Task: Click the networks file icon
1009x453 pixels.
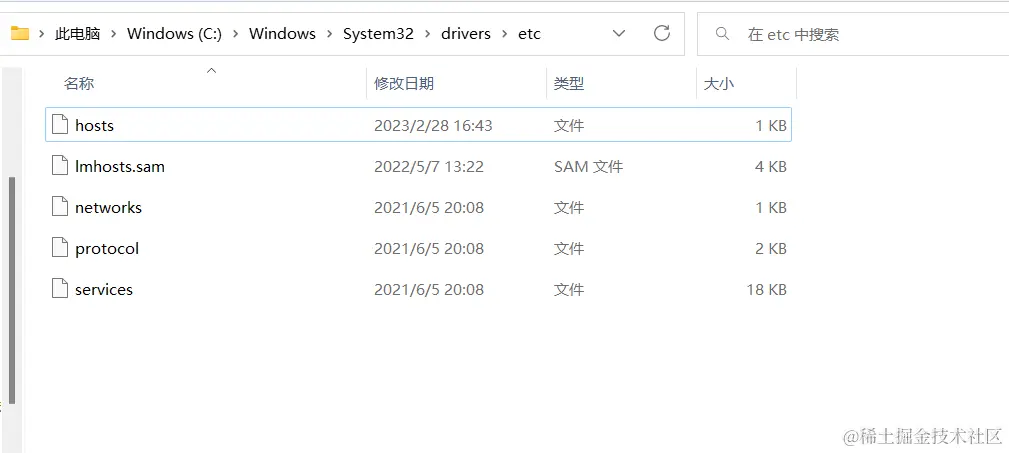Action: (60, 207)
